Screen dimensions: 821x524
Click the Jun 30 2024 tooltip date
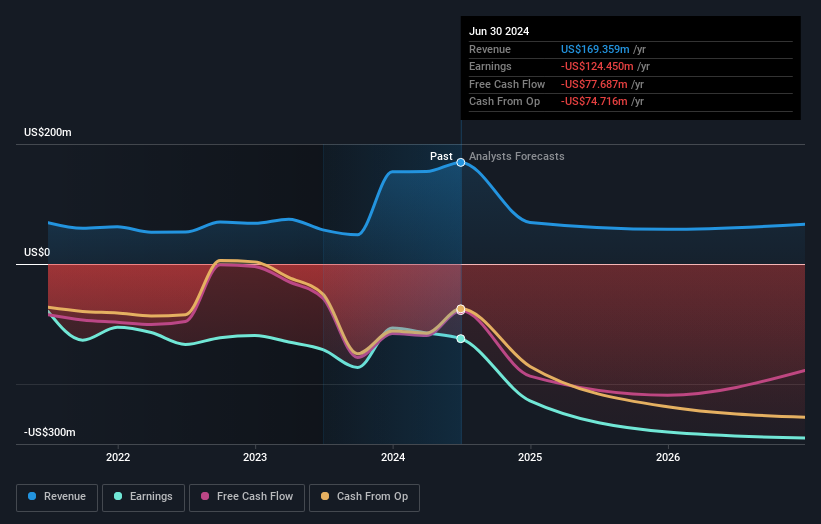(x=499, y=31)
